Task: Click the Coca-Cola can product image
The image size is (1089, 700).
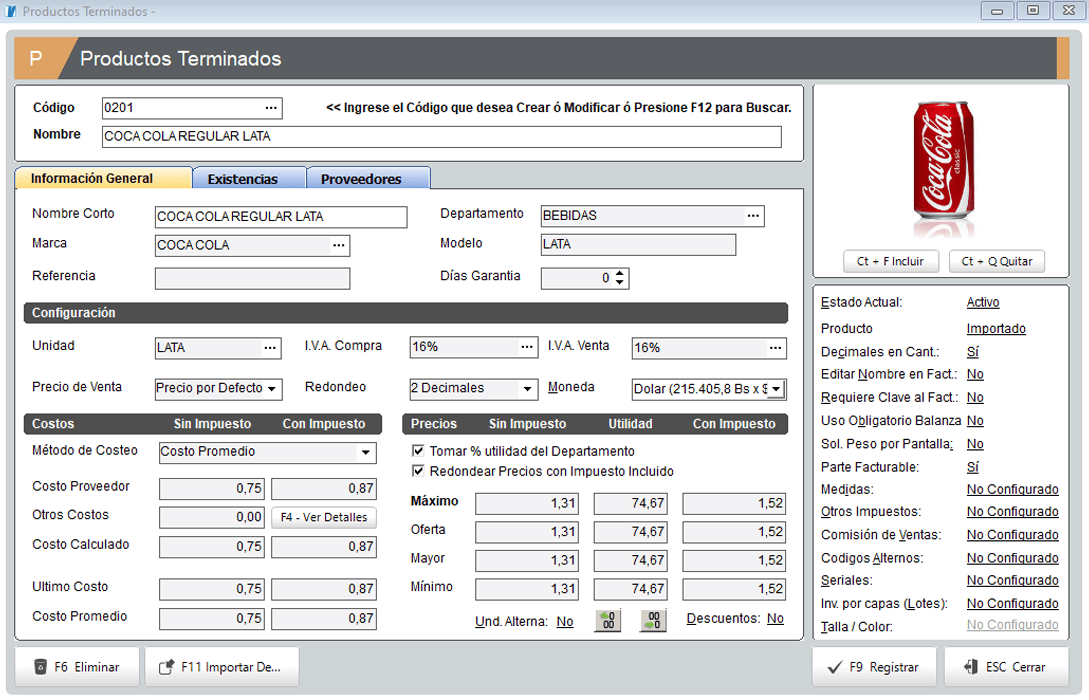Action: click(x=942, y=169)
